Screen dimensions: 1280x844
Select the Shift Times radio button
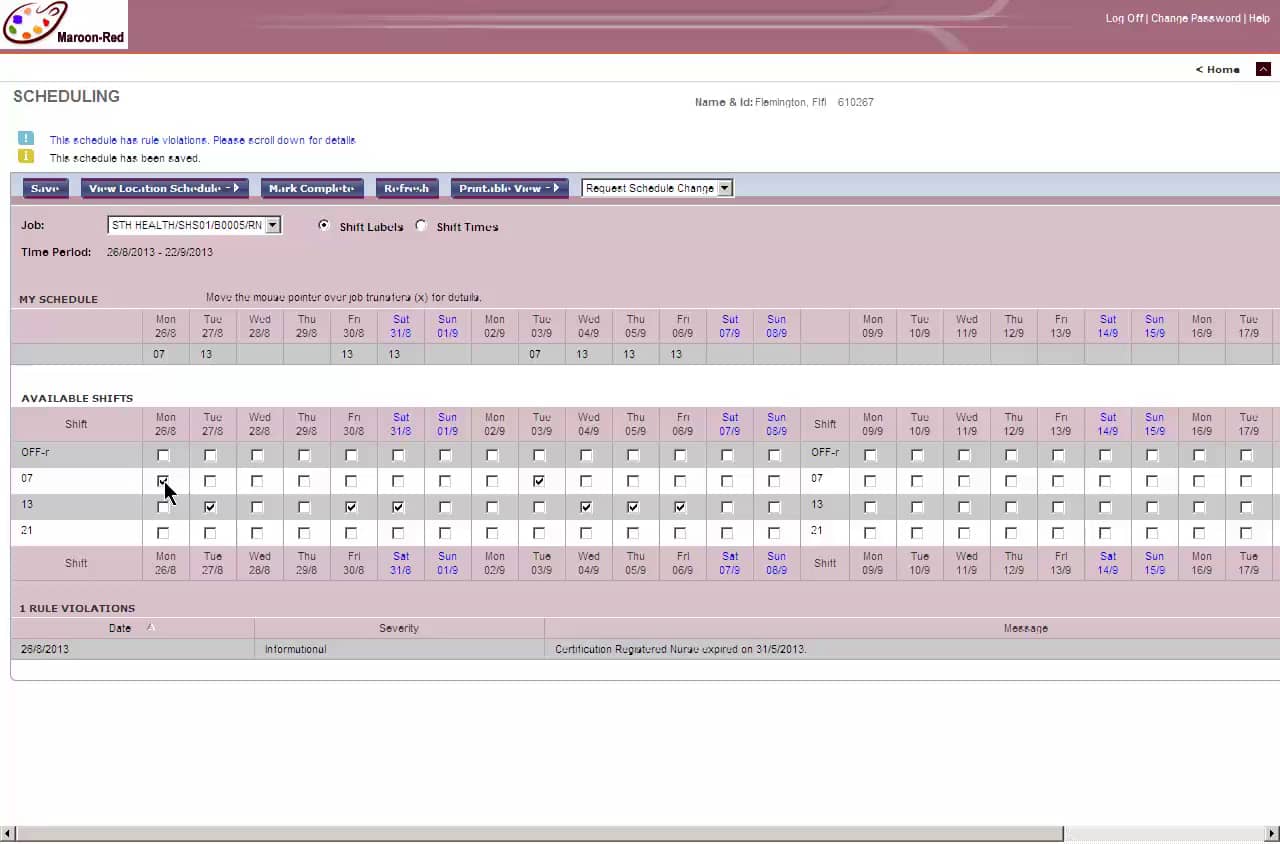(421, 226)
